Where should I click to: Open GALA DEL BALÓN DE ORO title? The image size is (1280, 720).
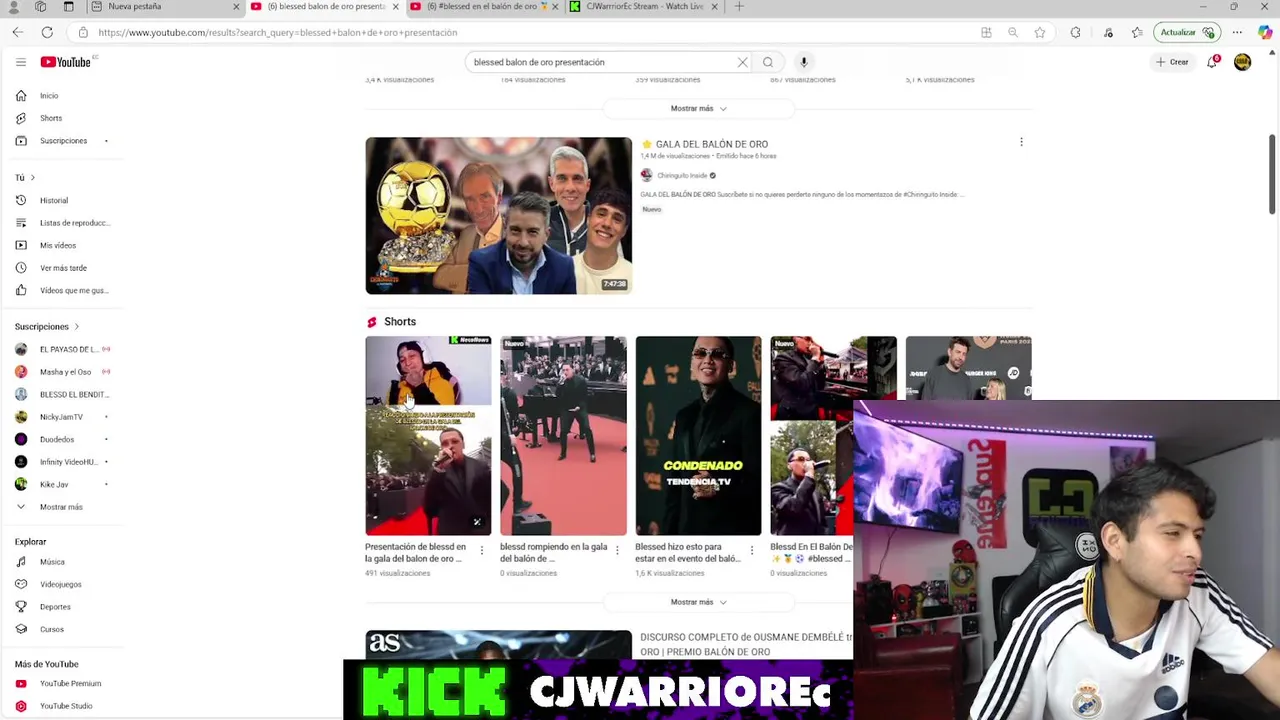pos(711,144)
